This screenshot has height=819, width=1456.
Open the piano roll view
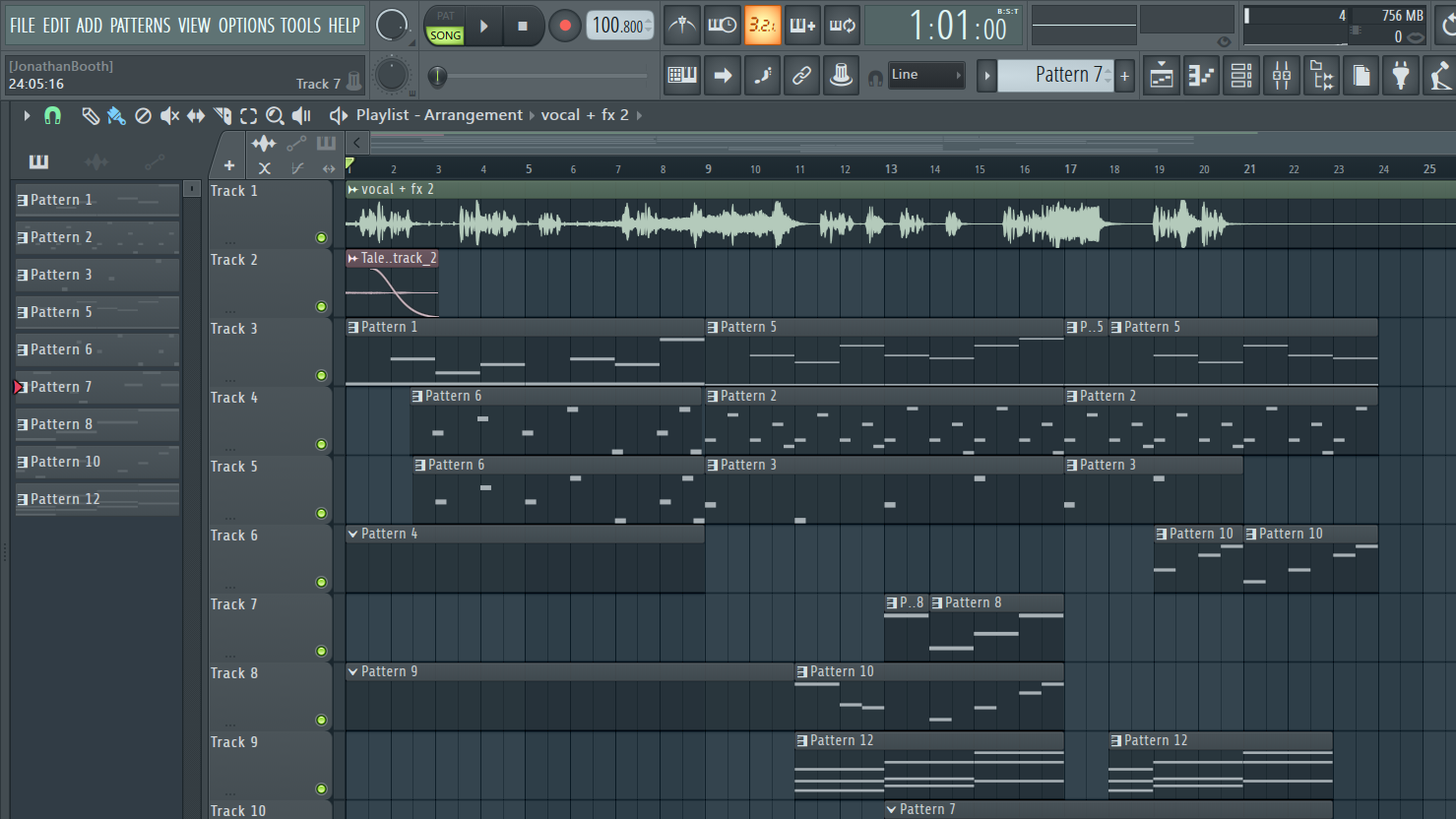coord(1201,76)
